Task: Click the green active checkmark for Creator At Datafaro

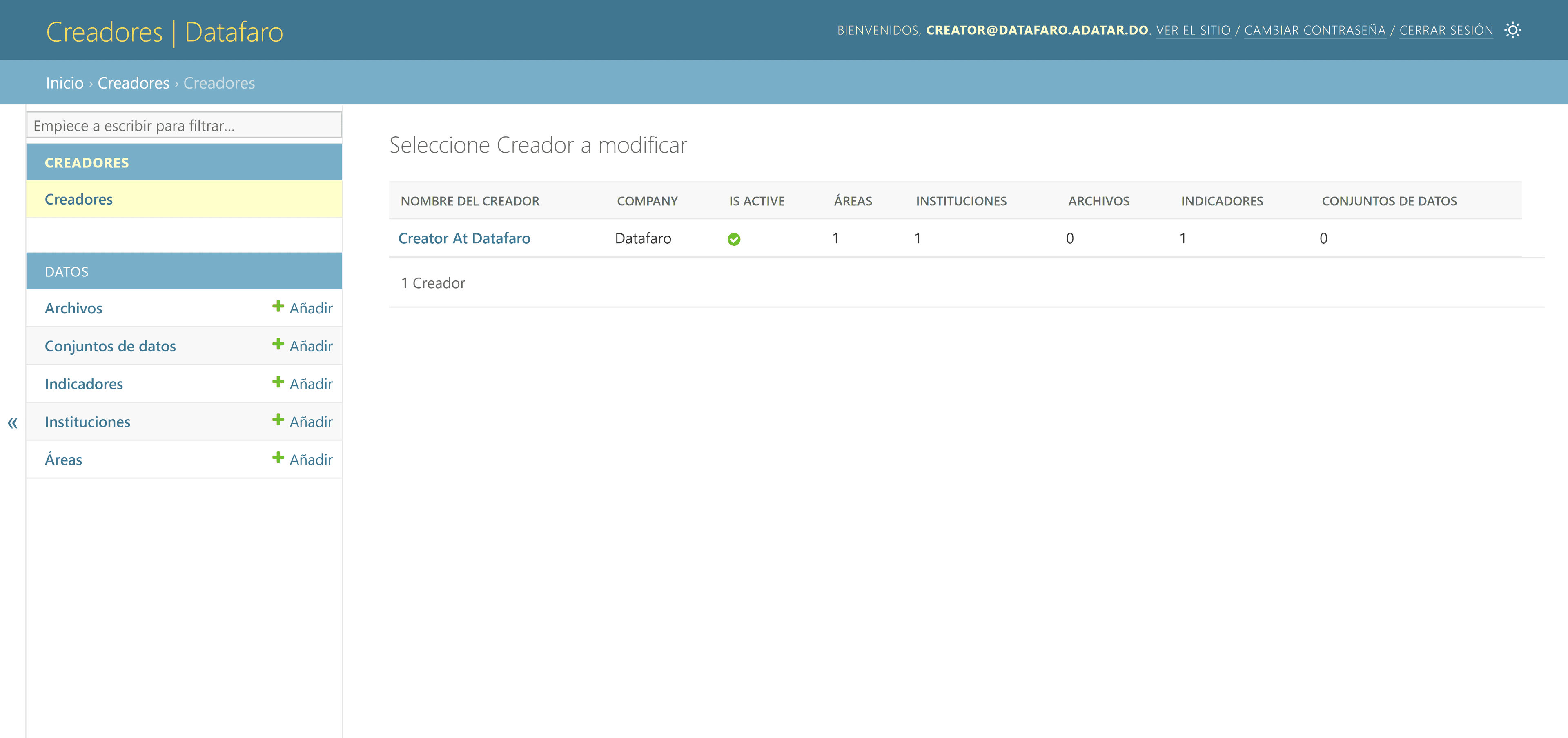Action: (734, 239)
